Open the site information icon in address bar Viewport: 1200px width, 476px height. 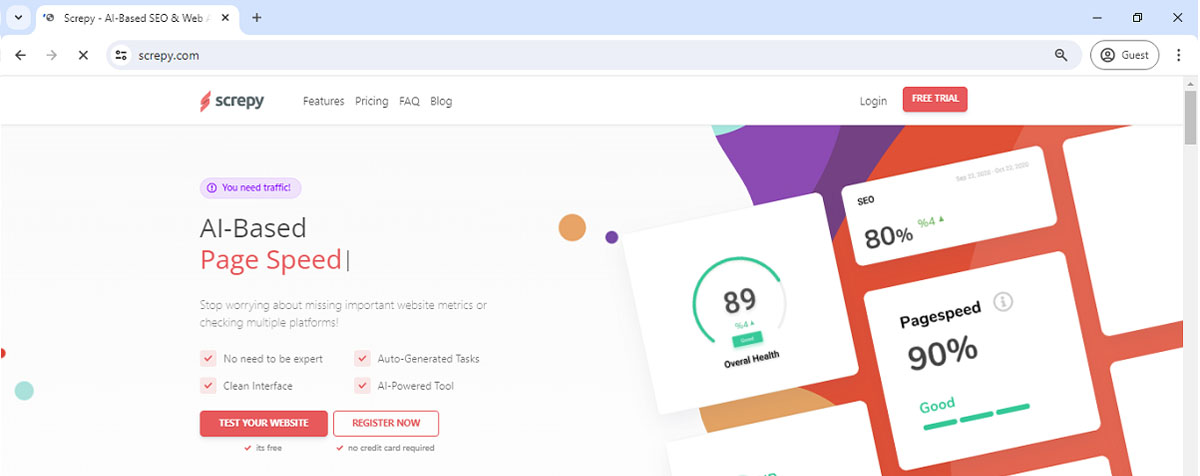(x=121, y=55)
